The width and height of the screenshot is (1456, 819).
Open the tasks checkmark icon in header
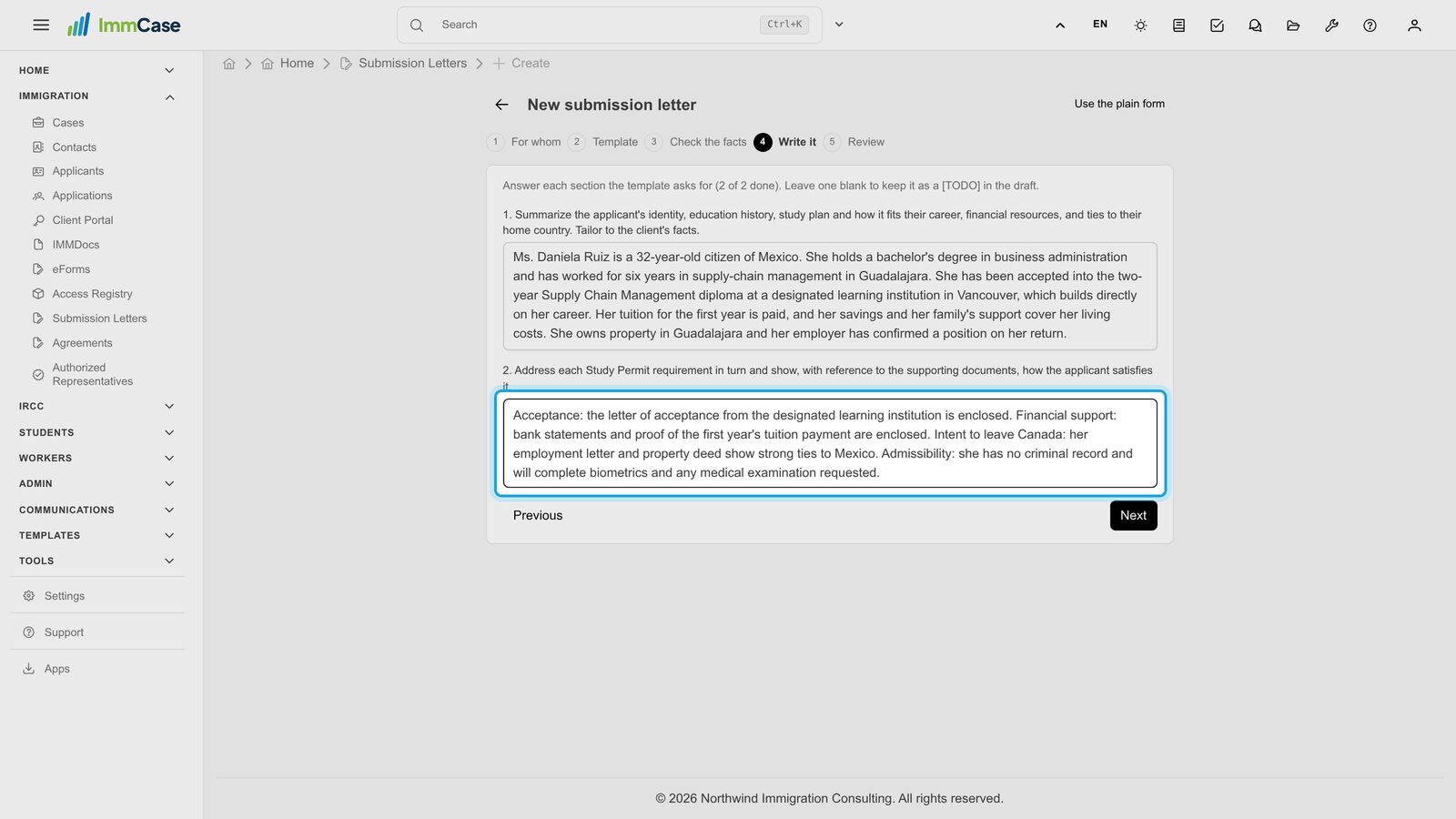tap(1217, 25)
